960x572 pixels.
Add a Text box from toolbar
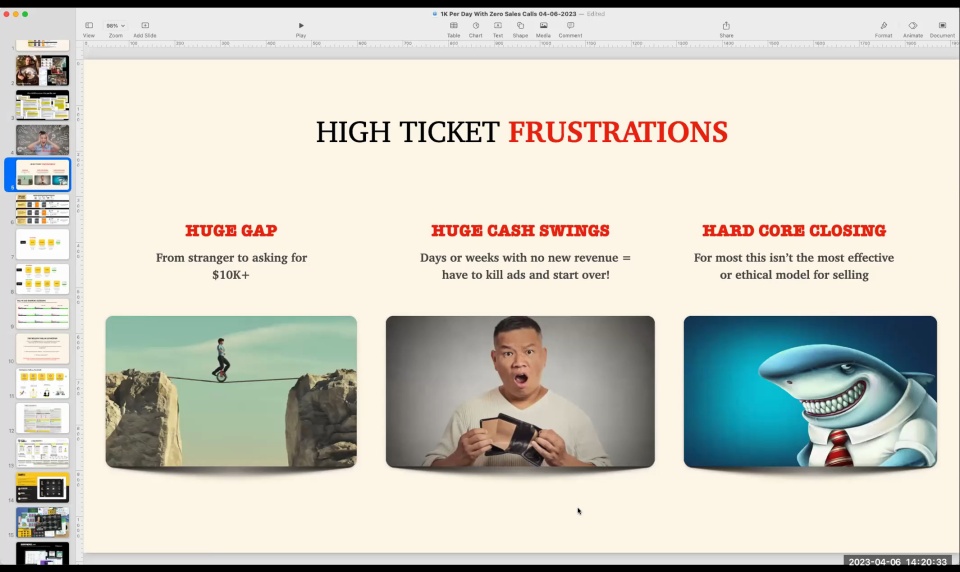[x=498, y=29]
